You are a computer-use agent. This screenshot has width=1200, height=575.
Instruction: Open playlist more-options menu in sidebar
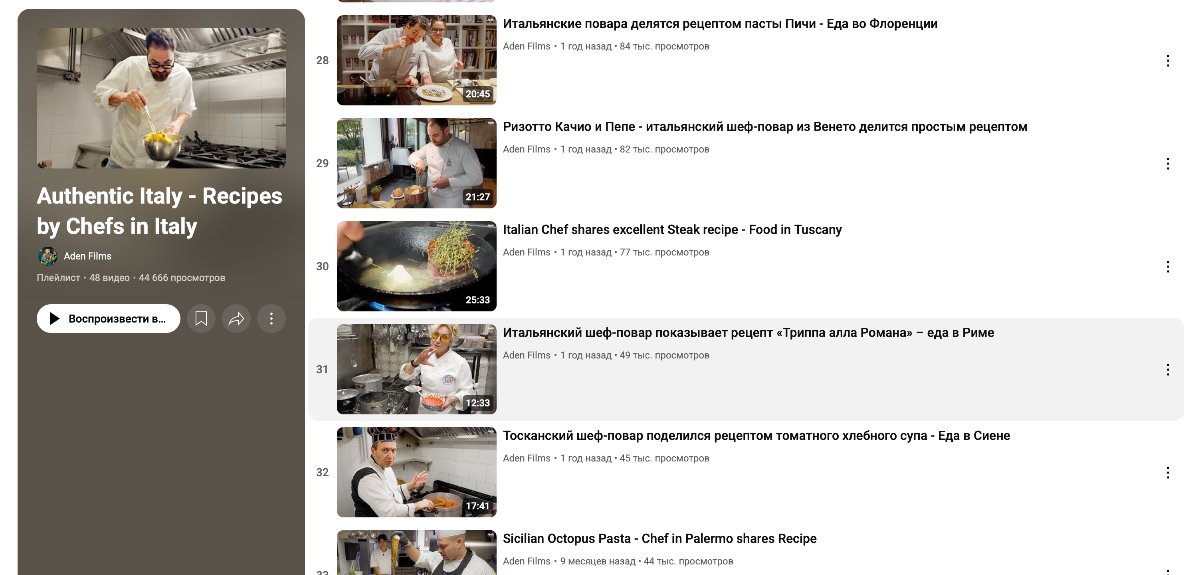(x=271, y=319)
